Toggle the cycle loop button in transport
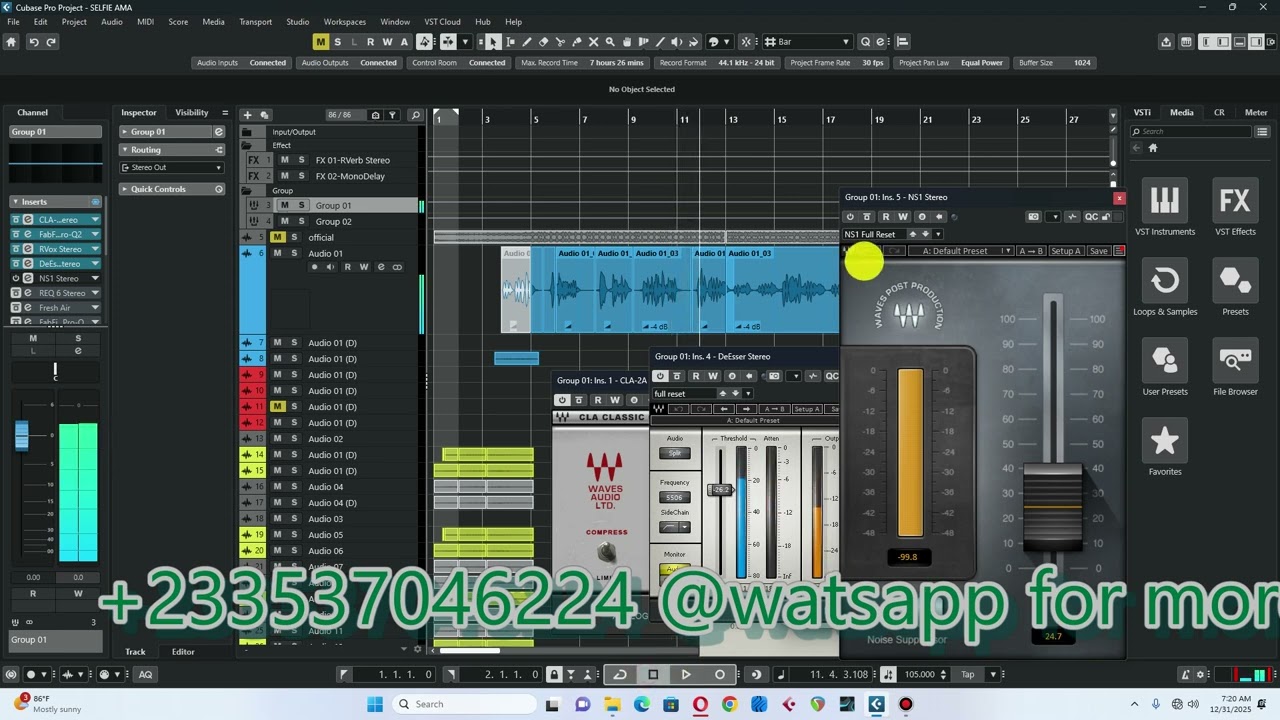Image resolution: width=1280 pixels, height=720 pixels. point(620,674)
